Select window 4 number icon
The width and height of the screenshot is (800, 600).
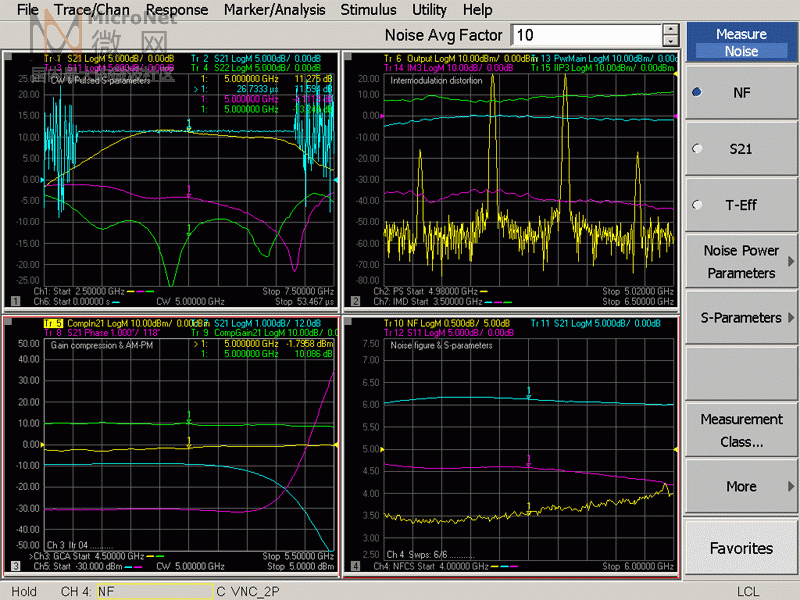point(356,566)
